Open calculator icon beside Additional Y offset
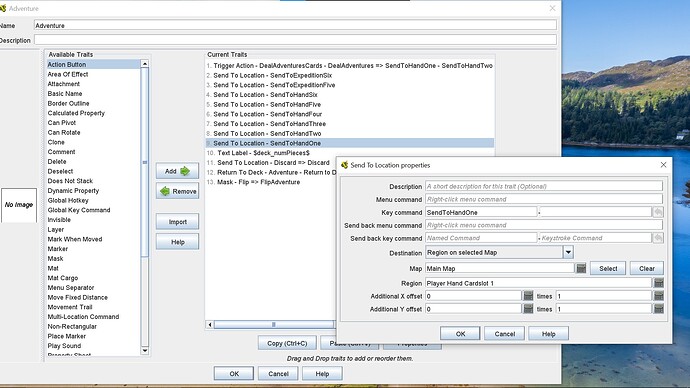This screenshot has height=388, width=690. click(x=528, y=309)
